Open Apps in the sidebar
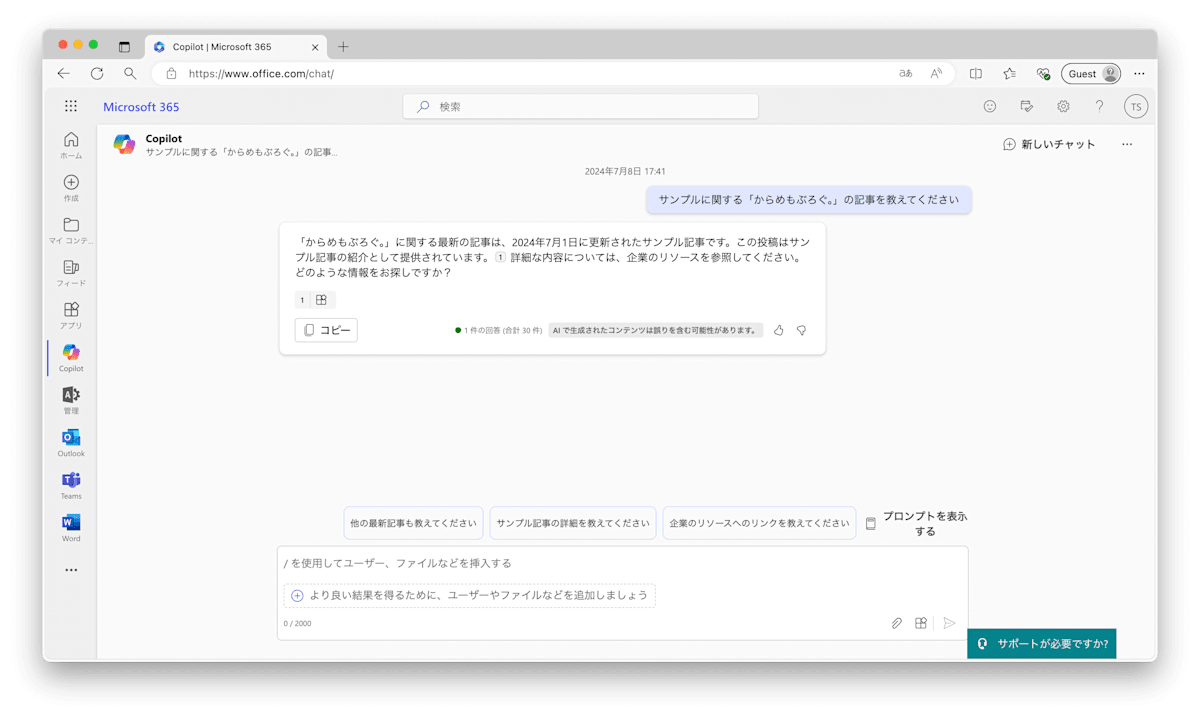1200x718 pixels. 71,316
